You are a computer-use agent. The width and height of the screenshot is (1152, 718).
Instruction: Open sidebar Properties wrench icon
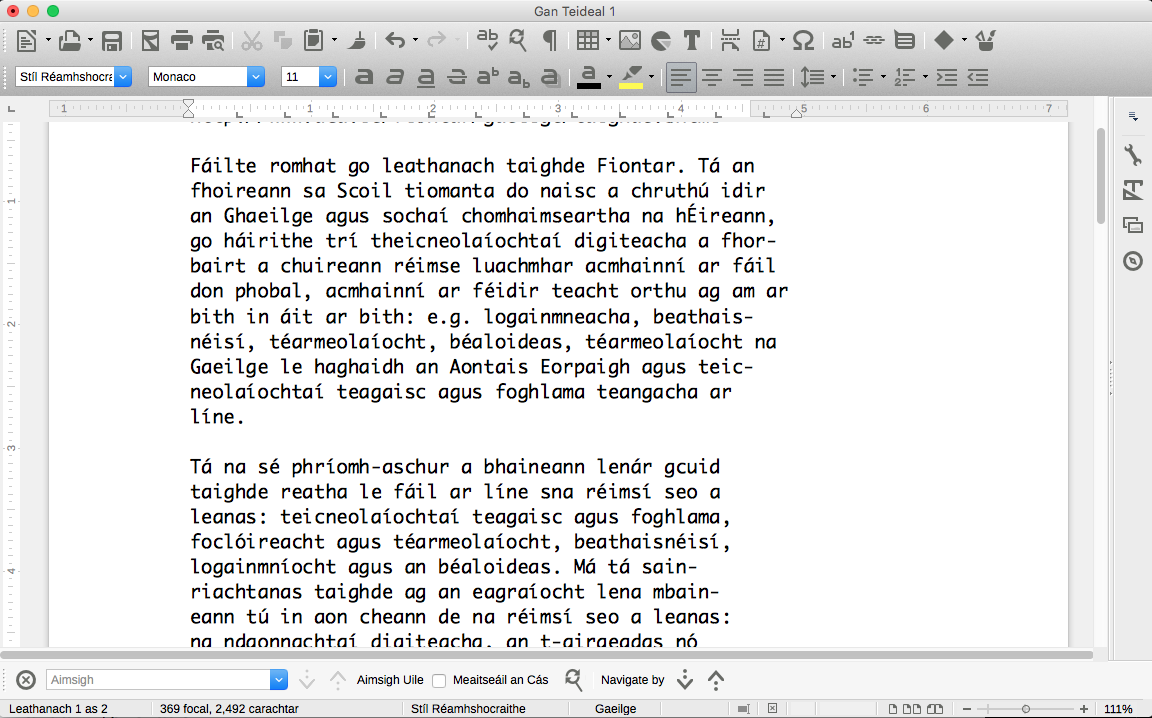coord(1133,155)
